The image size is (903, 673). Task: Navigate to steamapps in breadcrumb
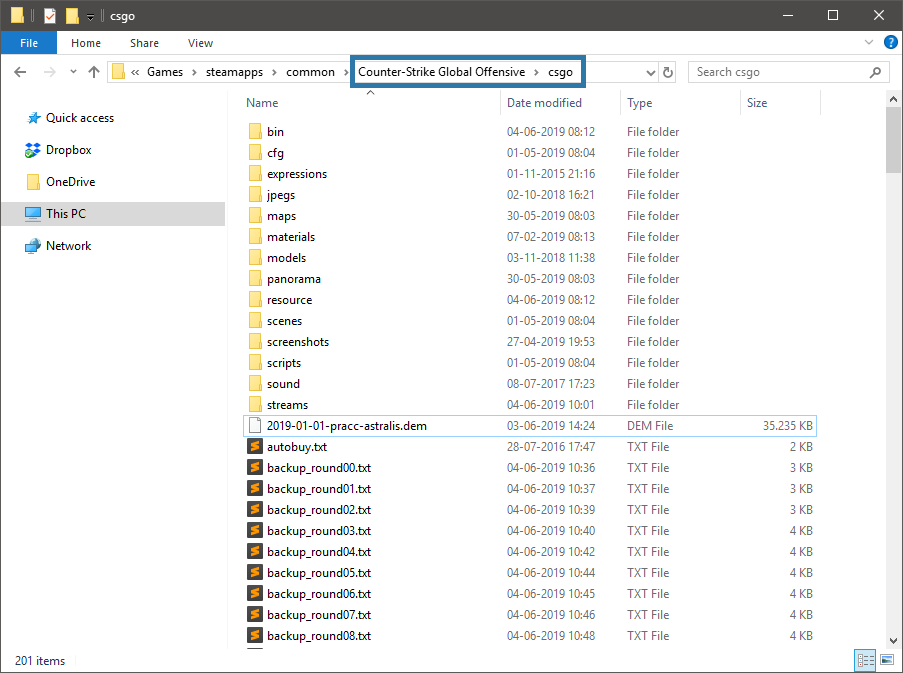[x=234, y=72]
